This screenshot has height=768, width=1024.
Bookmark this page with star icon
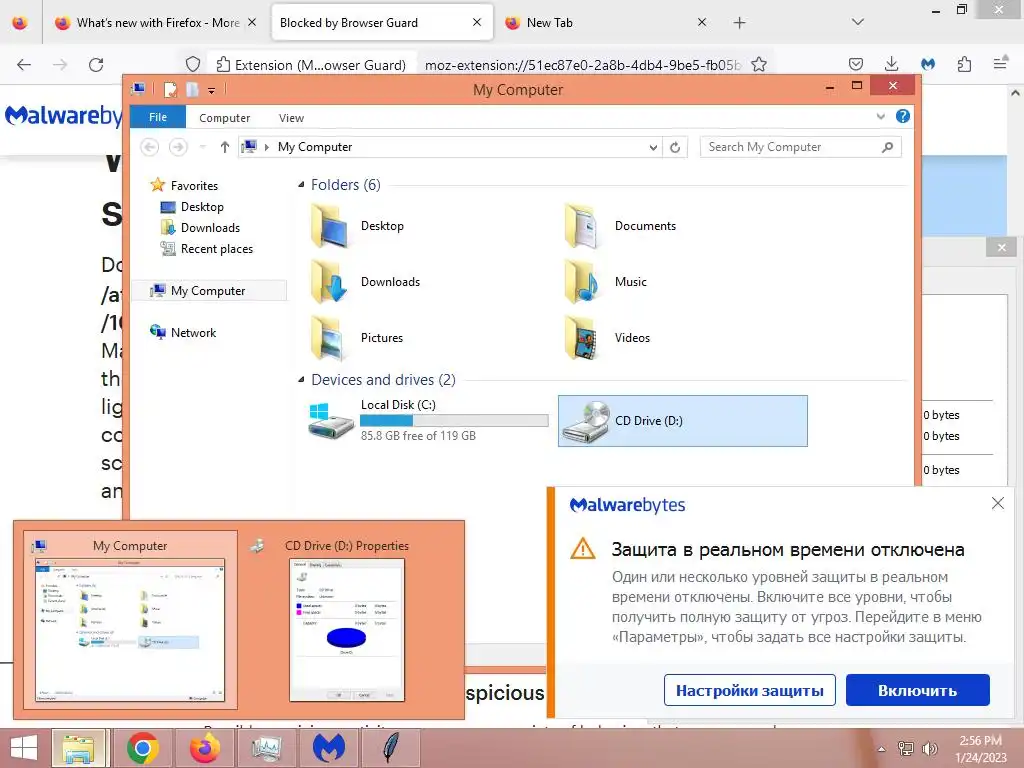[x=758, y=65]
